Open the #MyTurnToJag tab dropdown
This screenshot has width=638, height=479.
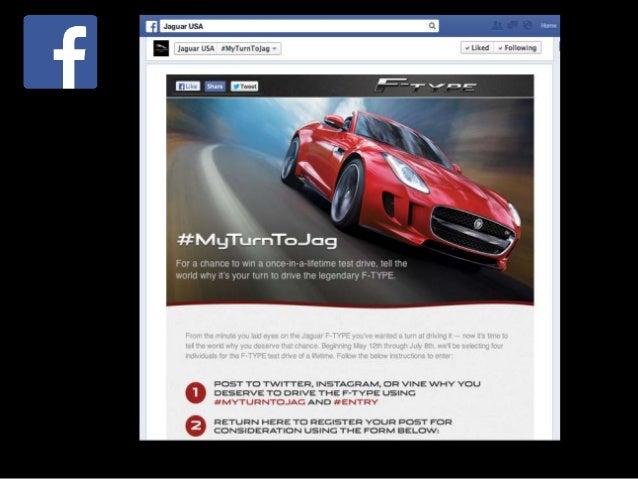click(249, 48)
